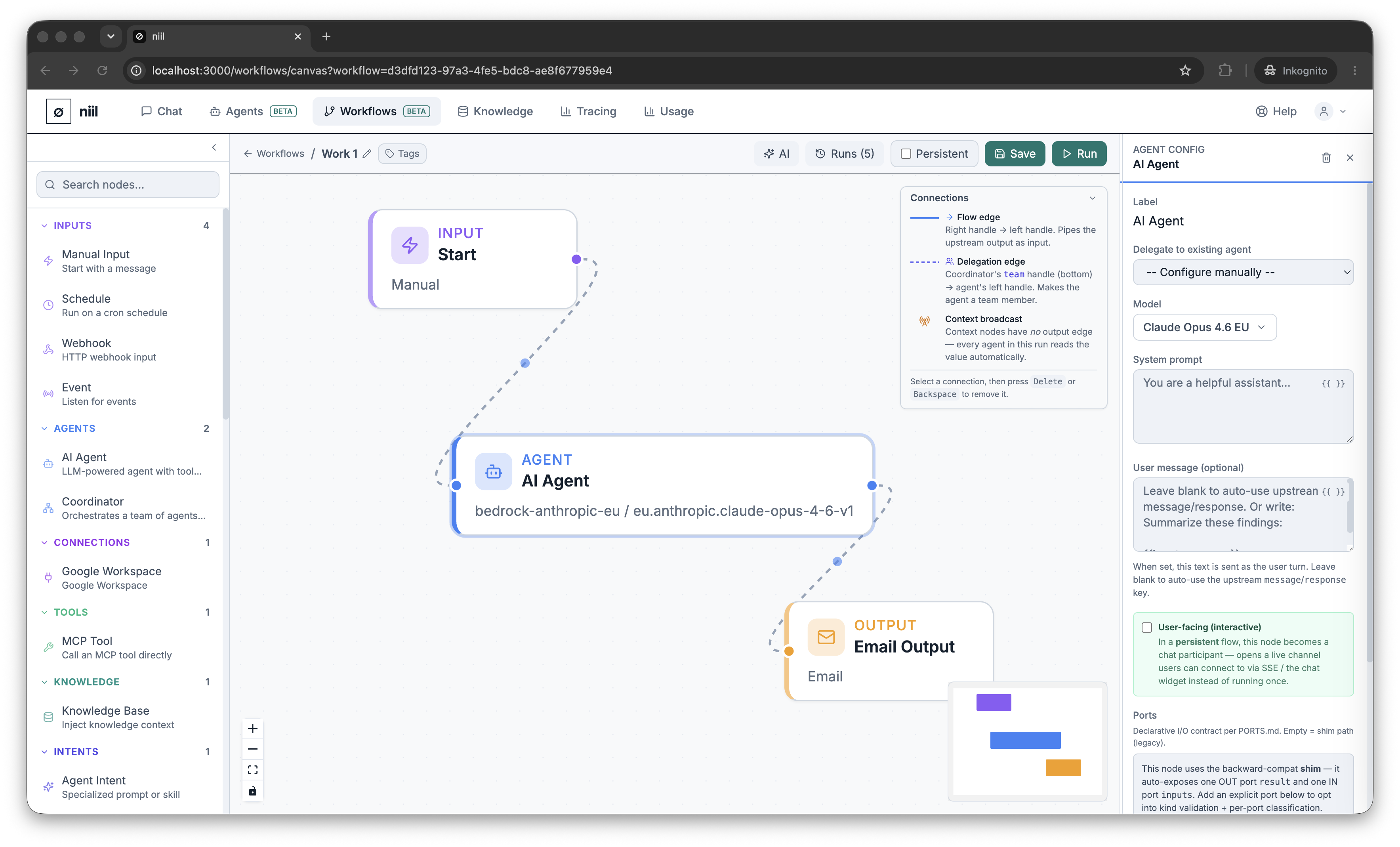Viewport: 1400px width, 847px height.
Task: Run the workflow
Action: [x=1079, y=154]
